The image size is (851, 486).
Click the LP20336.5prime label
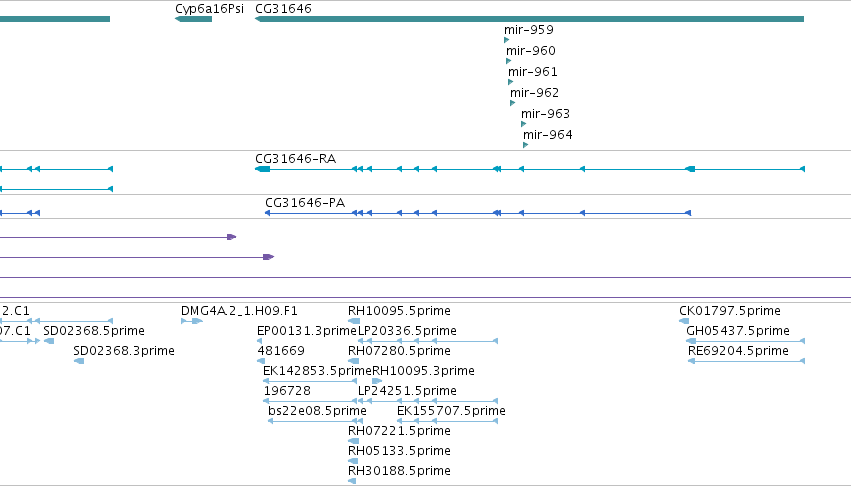pyautogui.click(x=408, y=331)
